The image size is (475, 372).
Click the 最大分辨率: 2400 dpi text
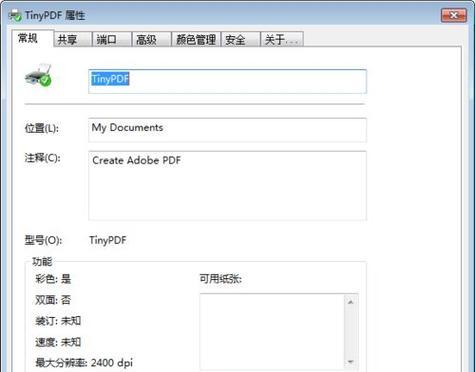coord(84,363)
